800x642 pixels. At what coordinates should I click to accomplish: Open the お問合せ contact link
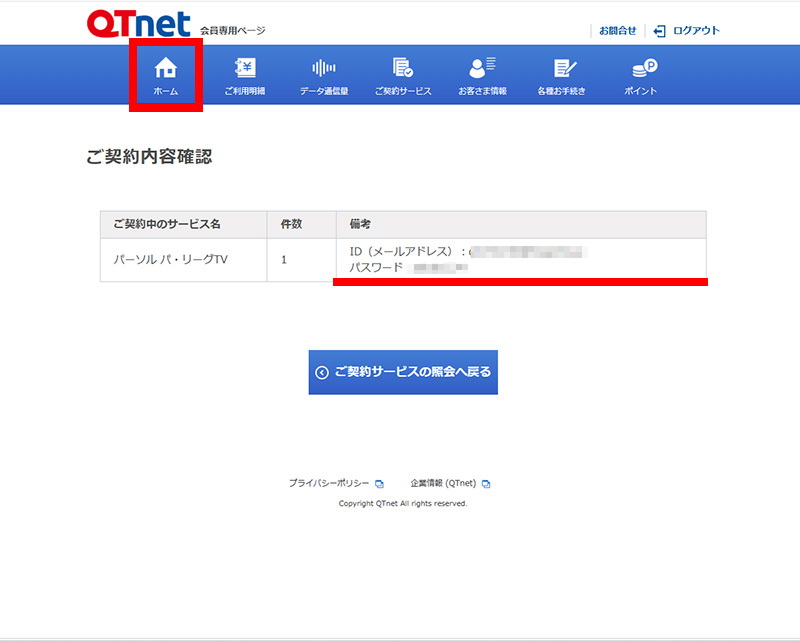pyautogui.click(x=617, y=31)
